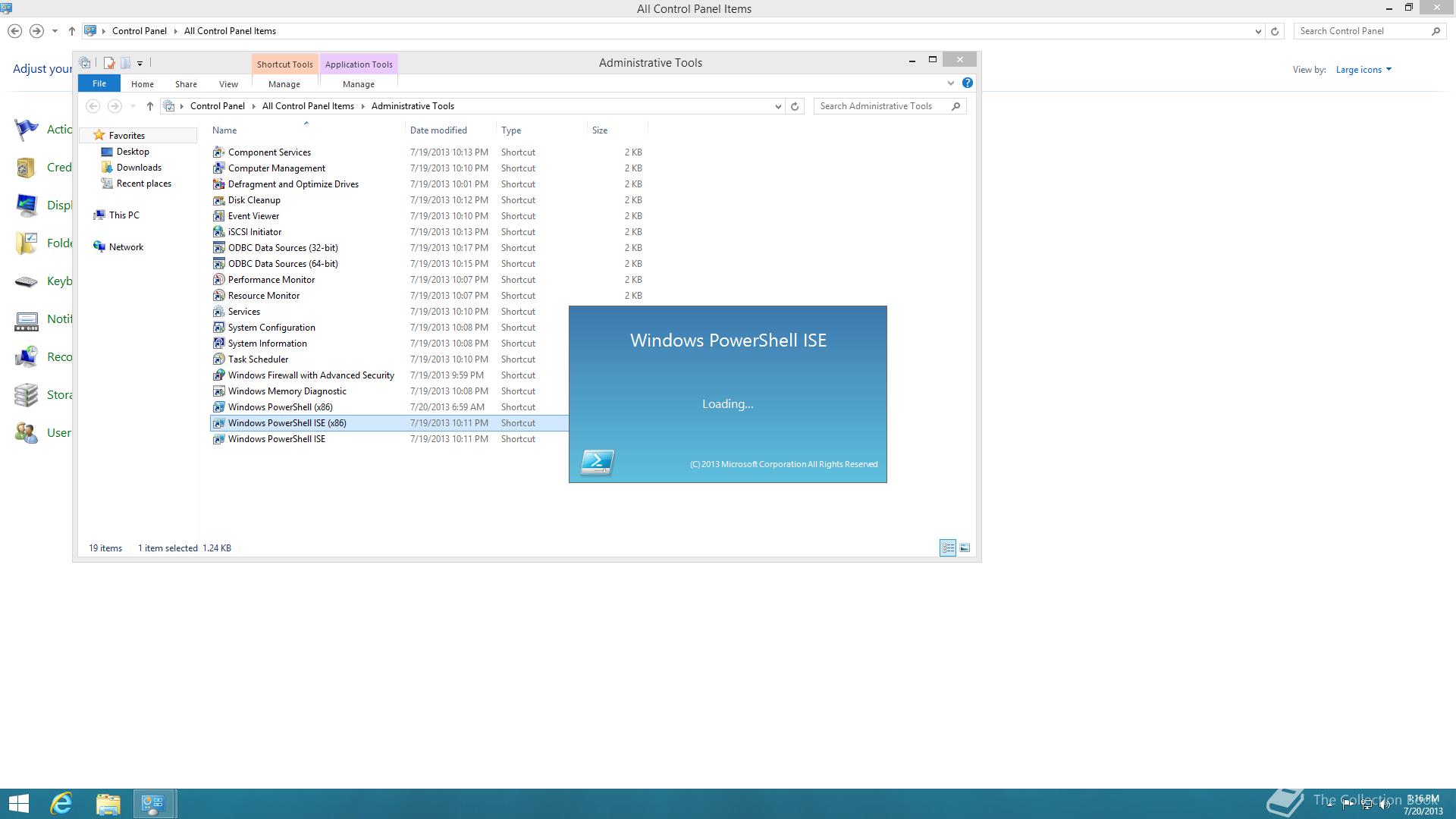Viewport: 1456px width, 819px height.
Task: Open the Home ribbon tab
Action: pos(142,84)
